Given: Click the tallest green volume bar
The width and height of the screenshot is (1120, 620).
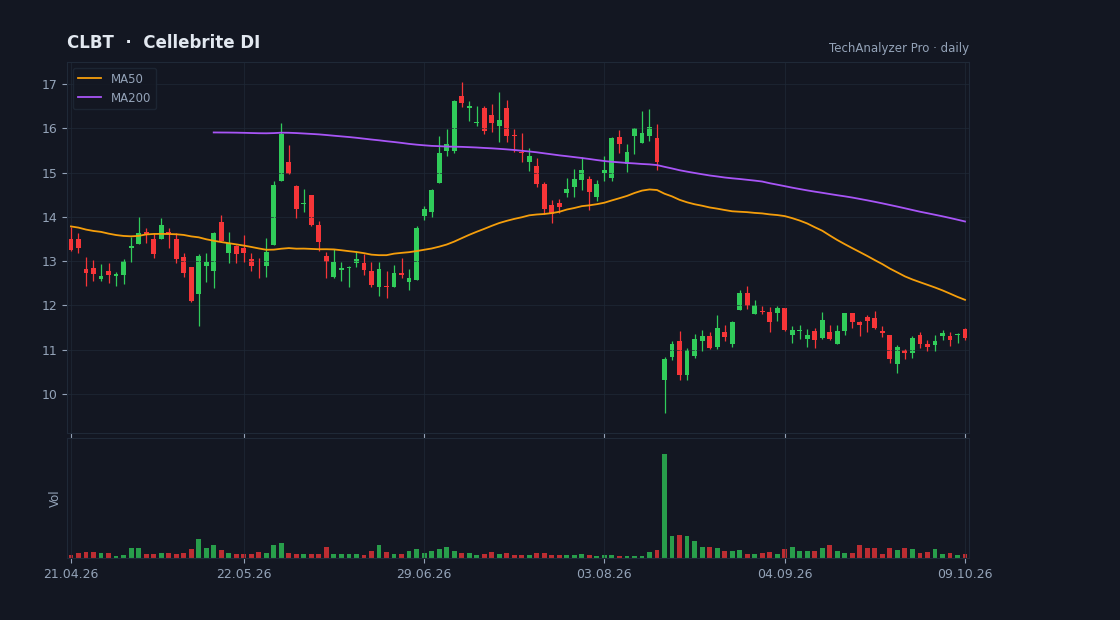Looking at the screenshot, I should [664, 506].
